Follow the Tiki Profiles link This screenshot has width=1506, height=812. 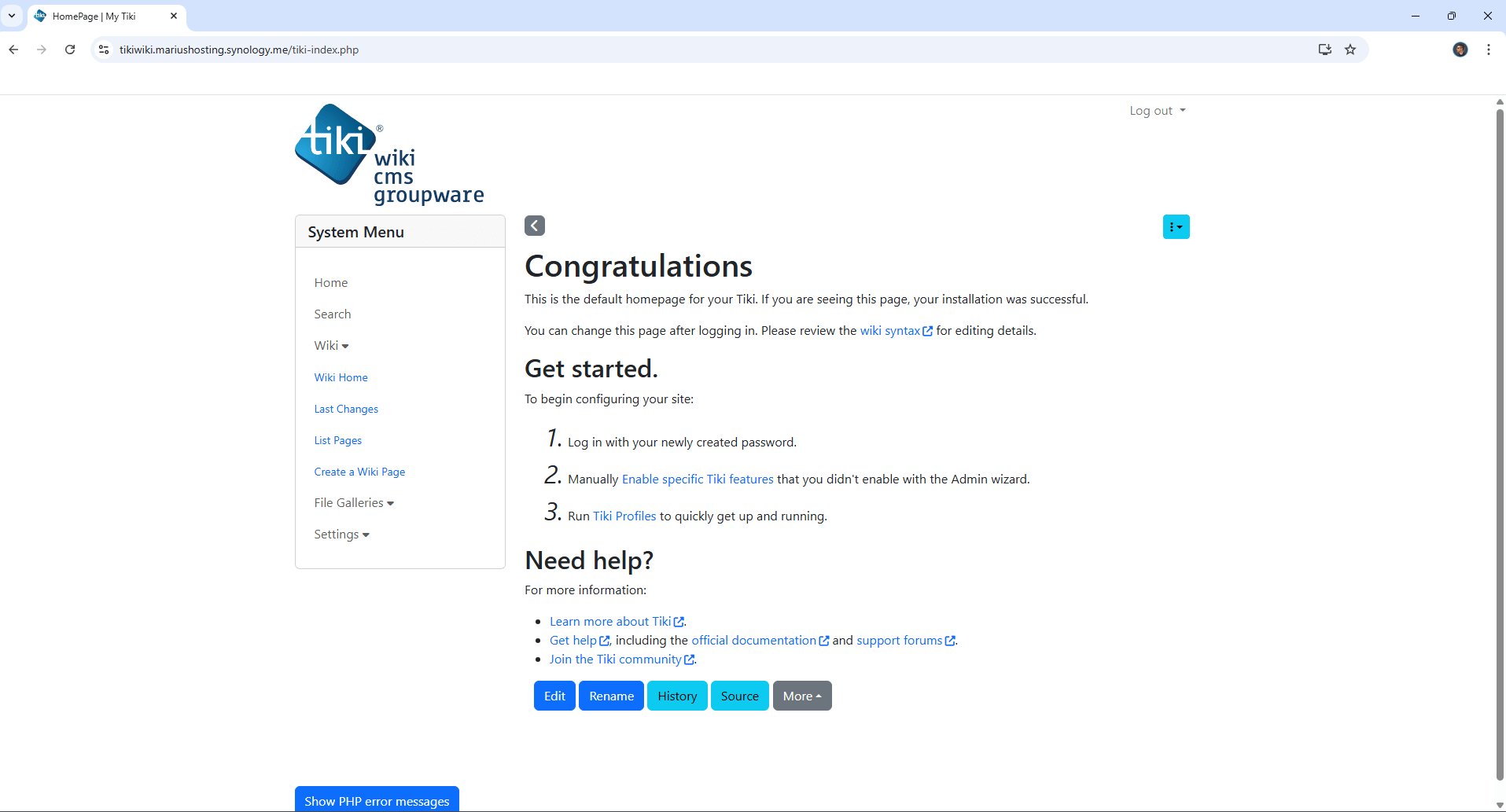[624, 516]
